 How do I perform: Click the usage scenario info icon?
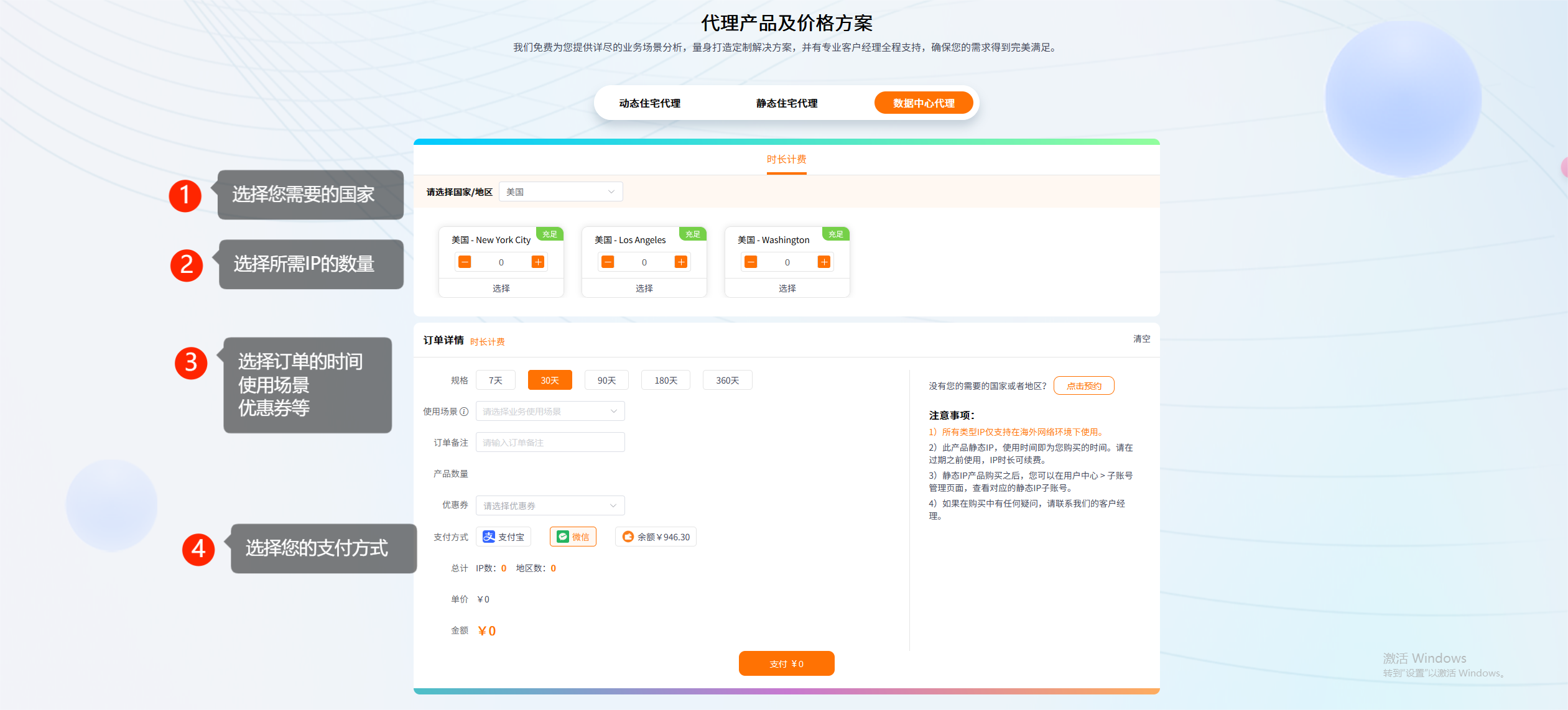[464, 412]
